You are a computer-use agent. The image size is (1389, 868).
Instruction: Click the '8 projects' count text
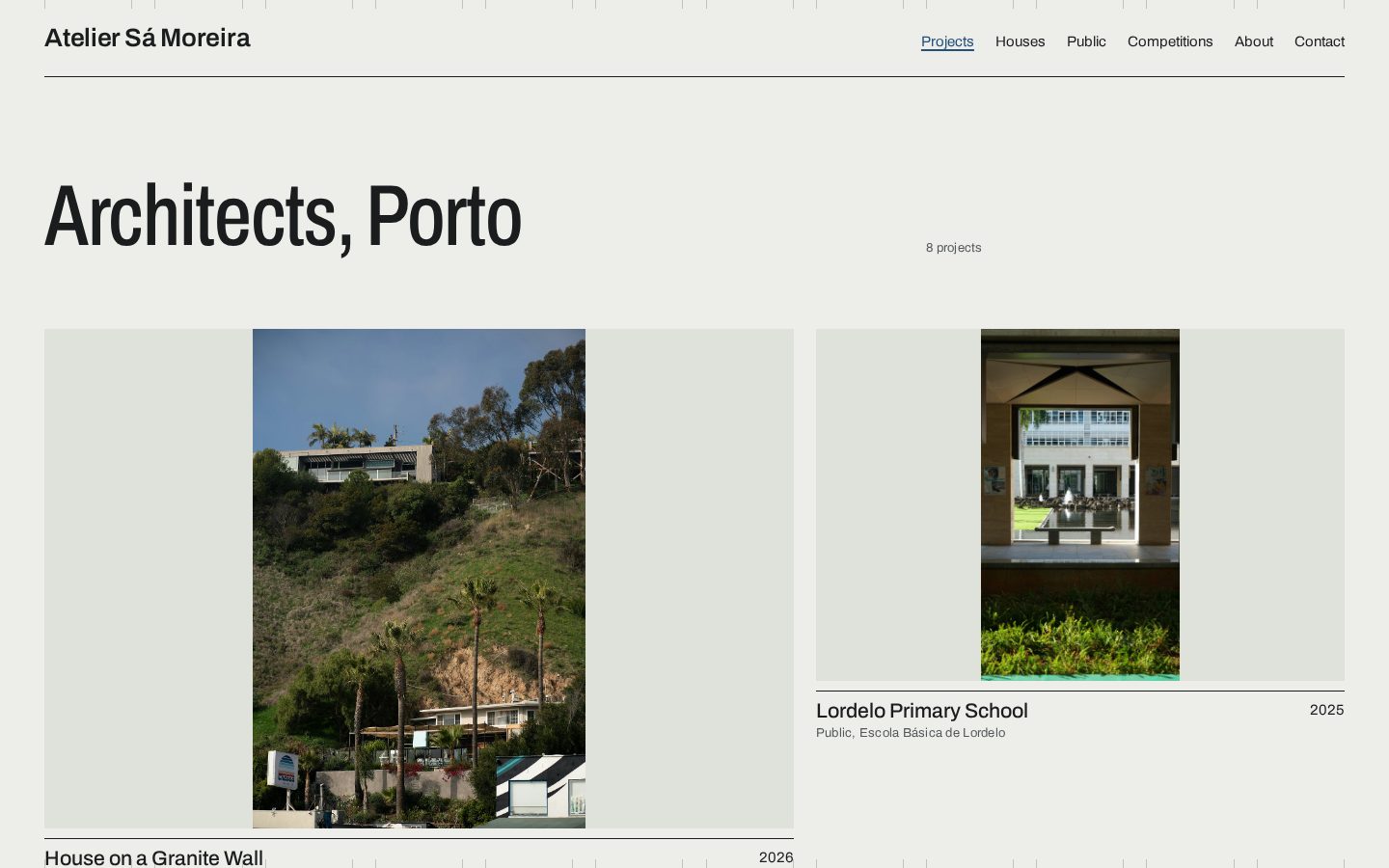[954, 248]
